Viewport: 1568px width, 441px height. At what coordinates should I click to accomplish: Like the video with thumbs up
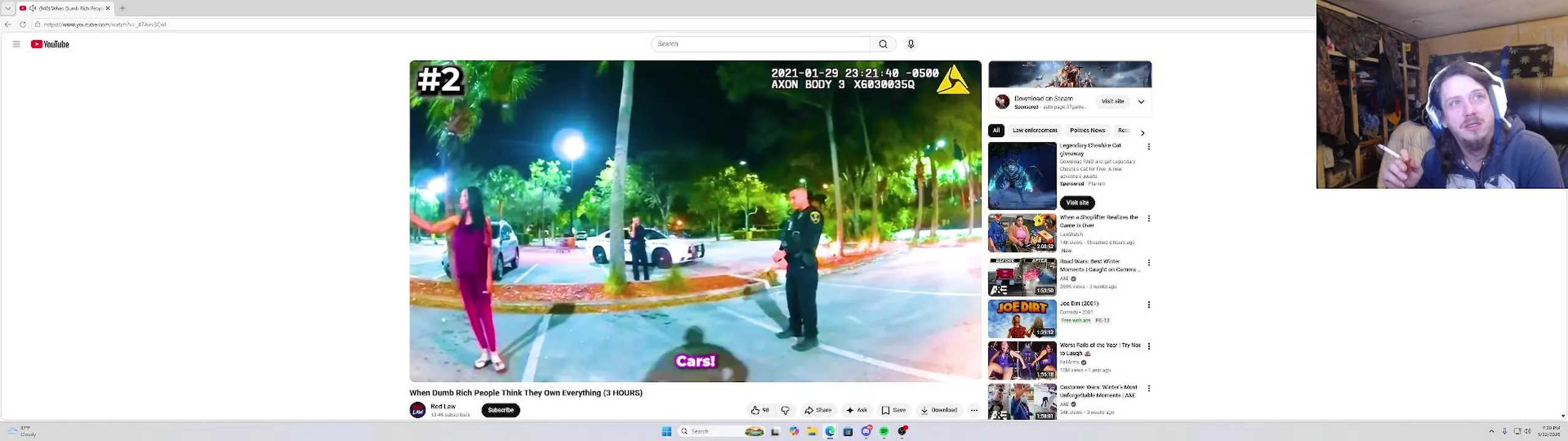tap(760, 410)
